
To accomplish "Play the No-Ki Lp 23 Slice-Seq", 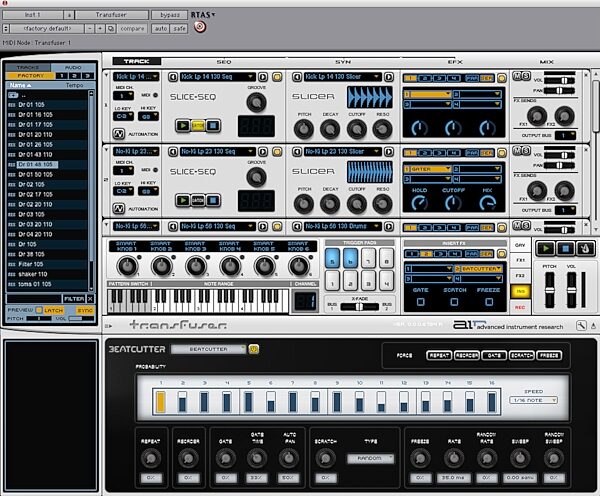I will coord(183,200).
